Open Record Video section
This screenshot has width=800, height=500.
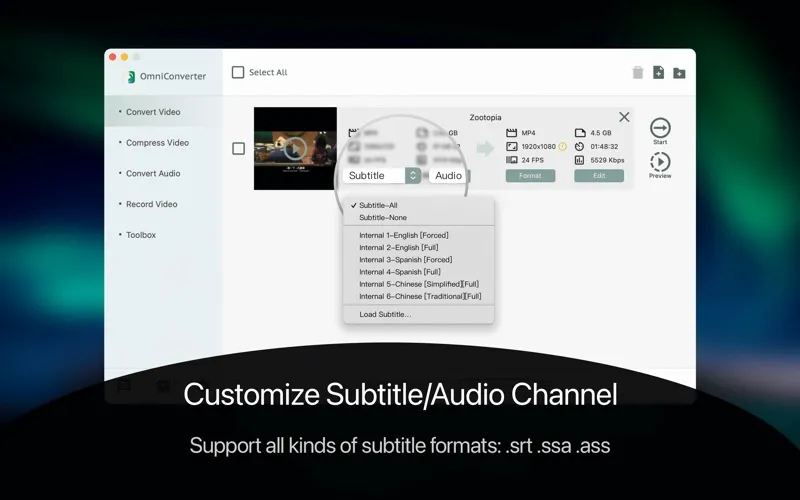click(x=163, y=204)
